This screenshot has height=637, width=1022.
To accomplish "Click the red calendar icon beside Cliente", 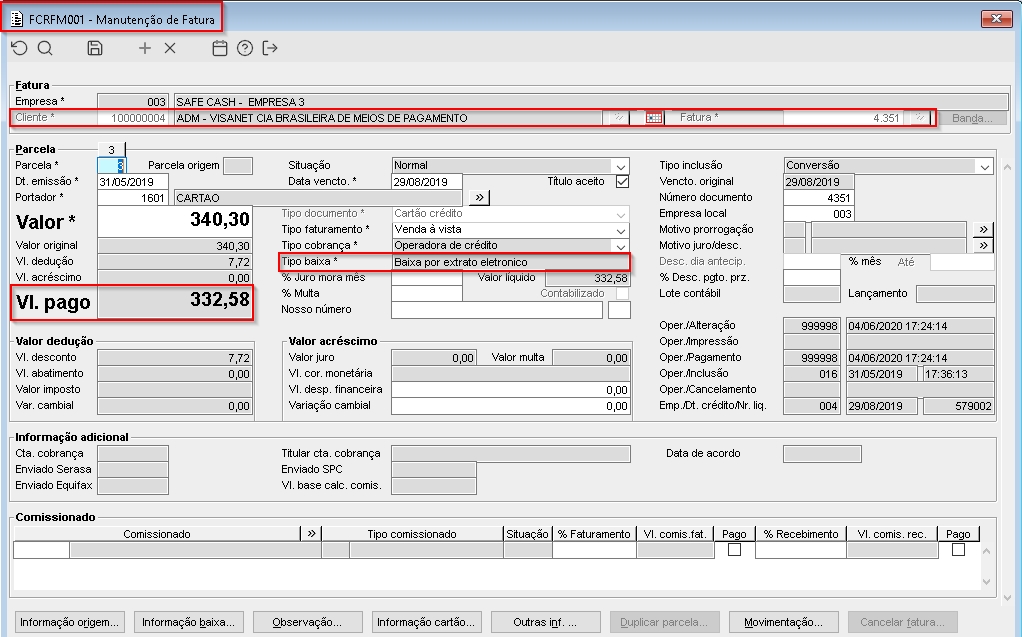I will [654, 118].
